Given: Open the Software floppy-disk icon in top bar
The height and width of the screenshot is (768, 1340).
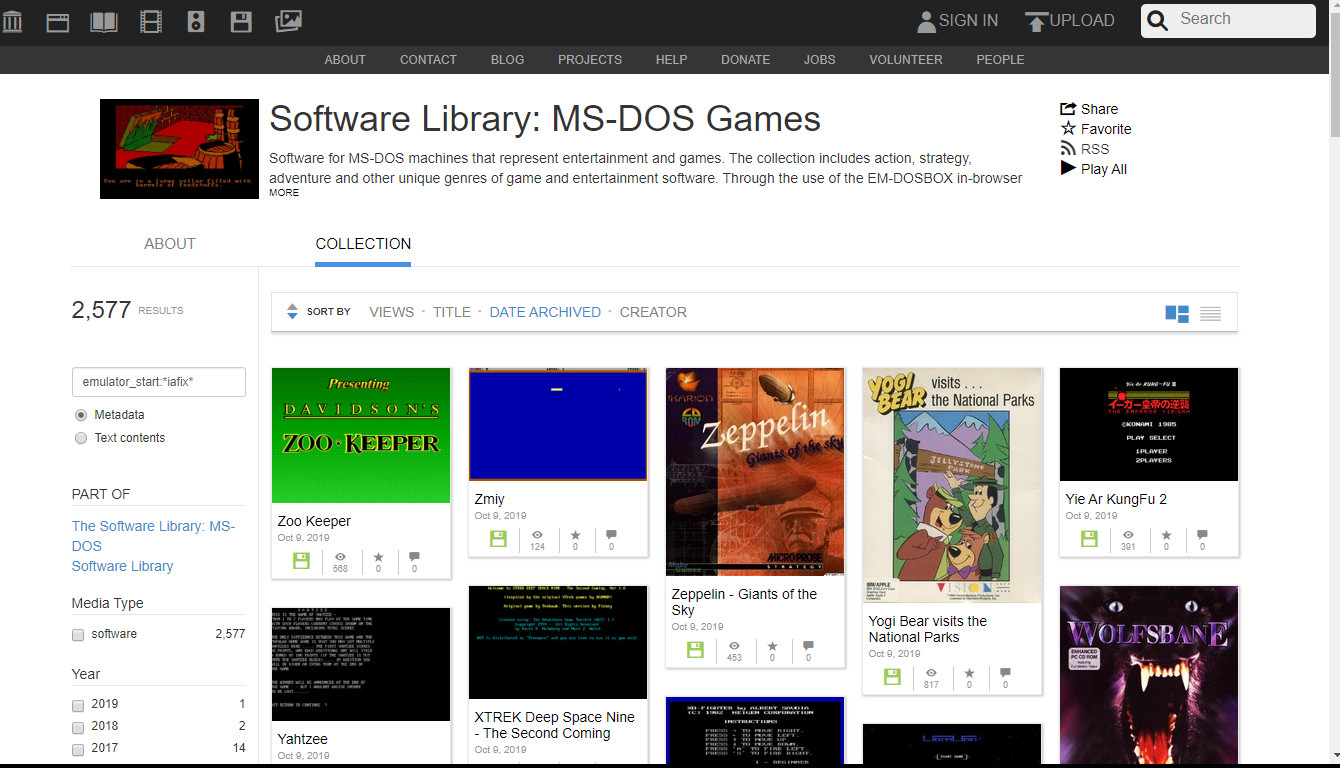Looking at the screenshot, I should tap(241, 21).
